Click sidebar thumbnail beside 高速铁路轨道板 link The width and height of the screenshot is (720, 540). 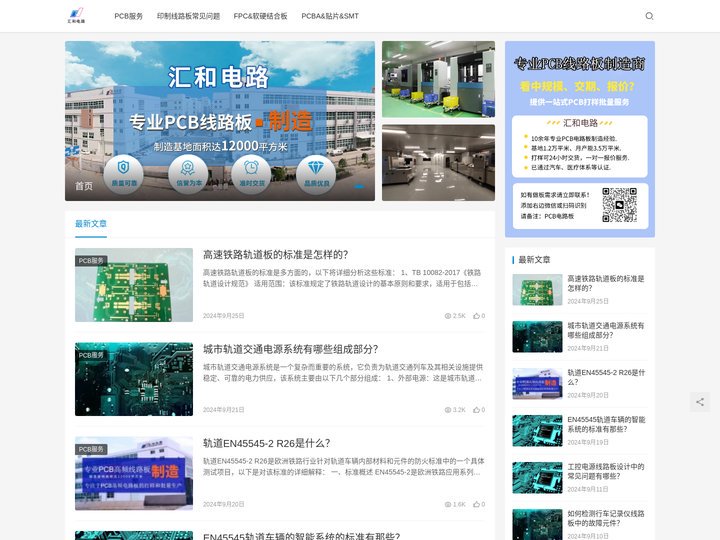tap(537, 290)
